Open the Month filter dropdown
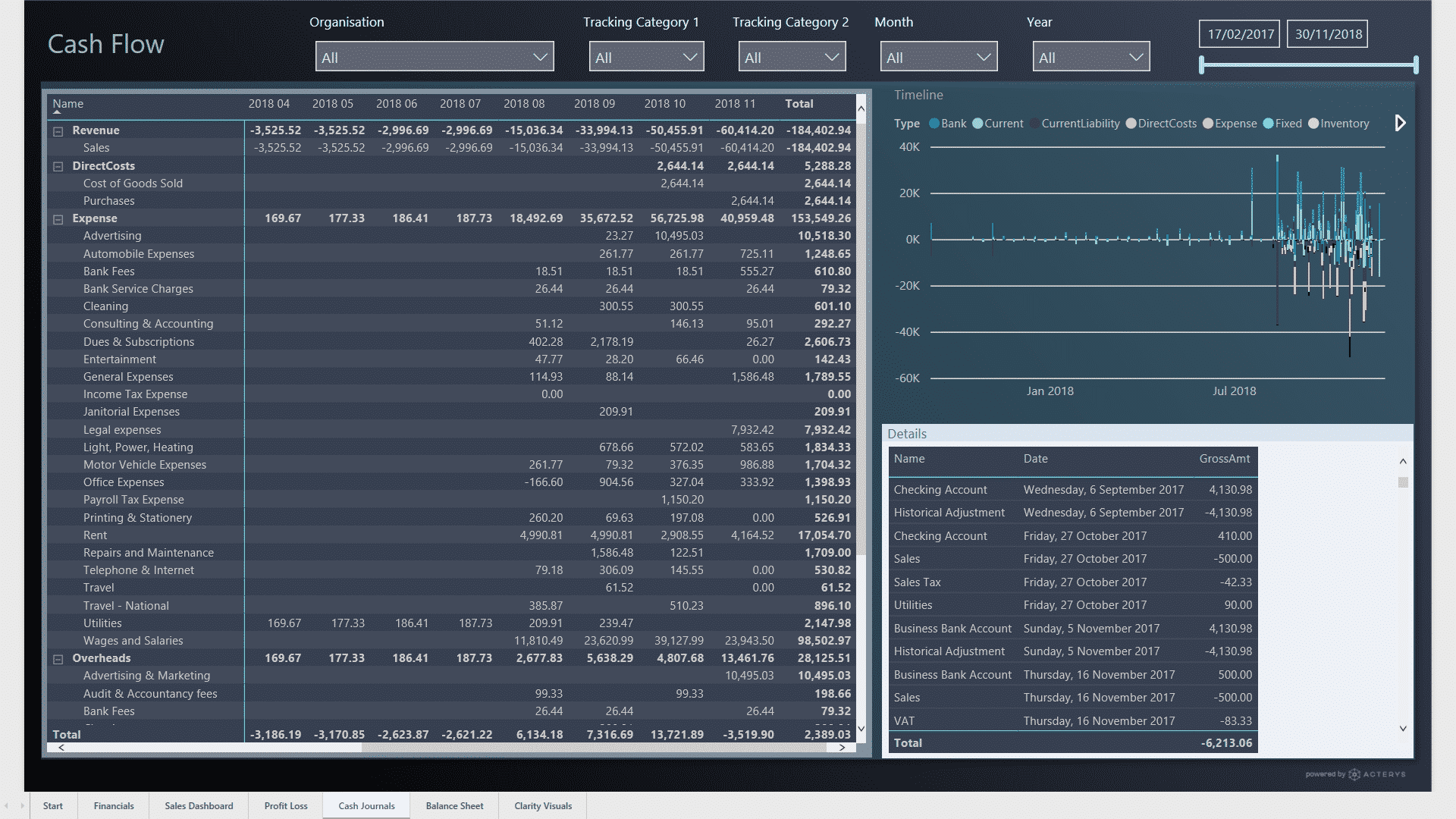 pos(984,55)
